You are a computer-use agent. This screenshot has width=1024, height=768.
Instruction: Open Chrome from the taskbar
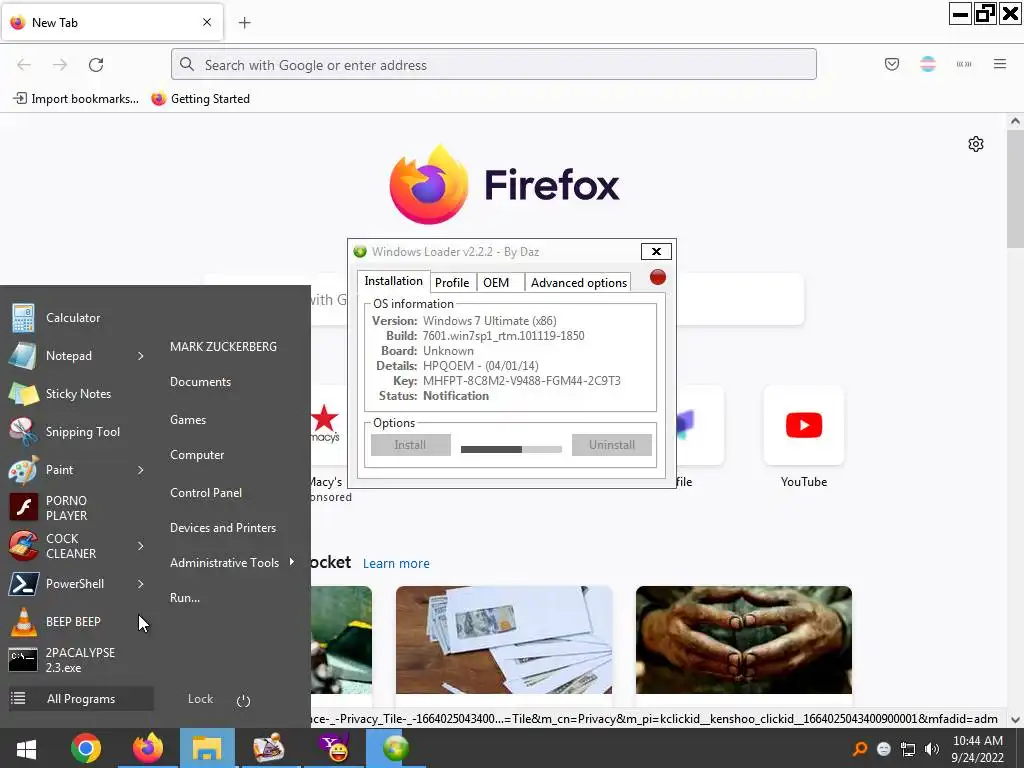coord(86,748)
